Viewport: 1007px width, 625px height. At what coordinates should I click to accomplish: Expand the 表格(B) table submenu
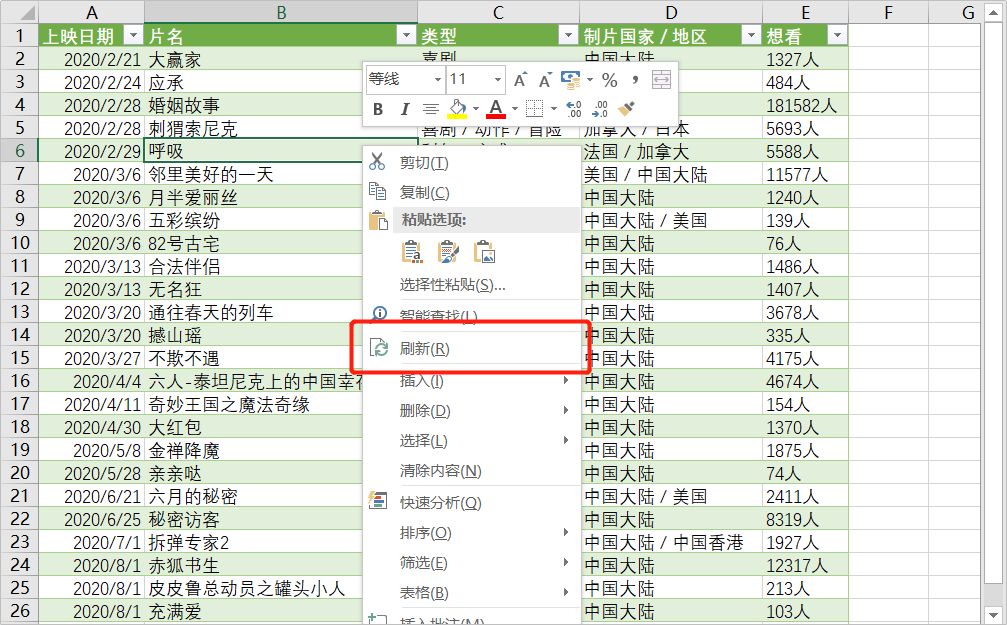click(x=470, y=593)
